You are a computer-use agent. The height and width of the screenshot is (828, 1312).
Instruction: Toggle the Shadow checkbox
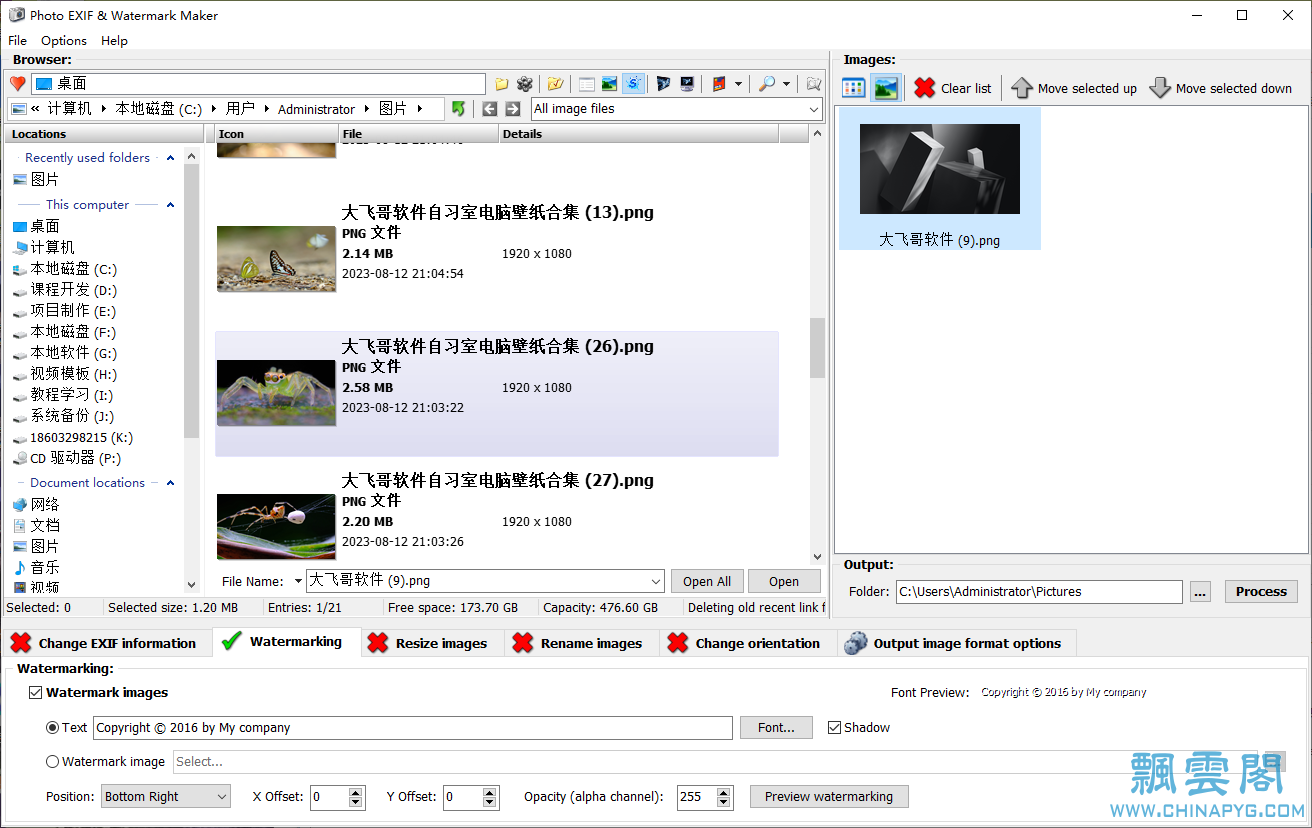[x=834, y=727]
